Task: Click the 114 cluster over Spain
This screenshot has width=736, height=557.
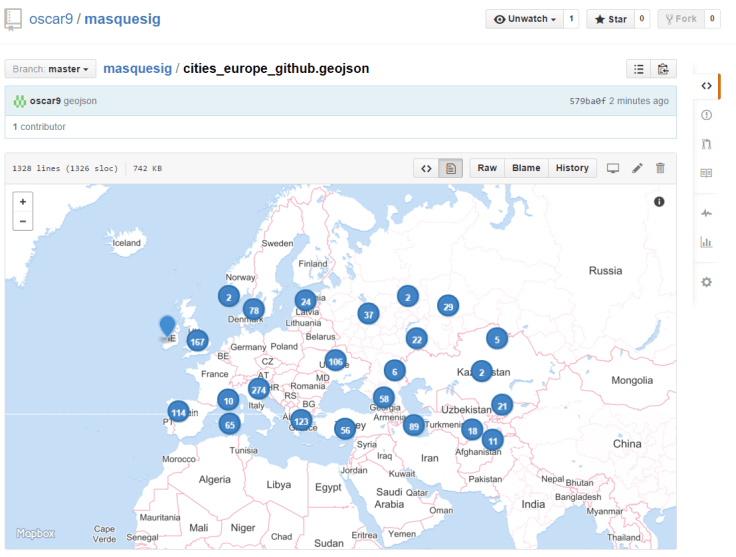Action: coord(178,412)
